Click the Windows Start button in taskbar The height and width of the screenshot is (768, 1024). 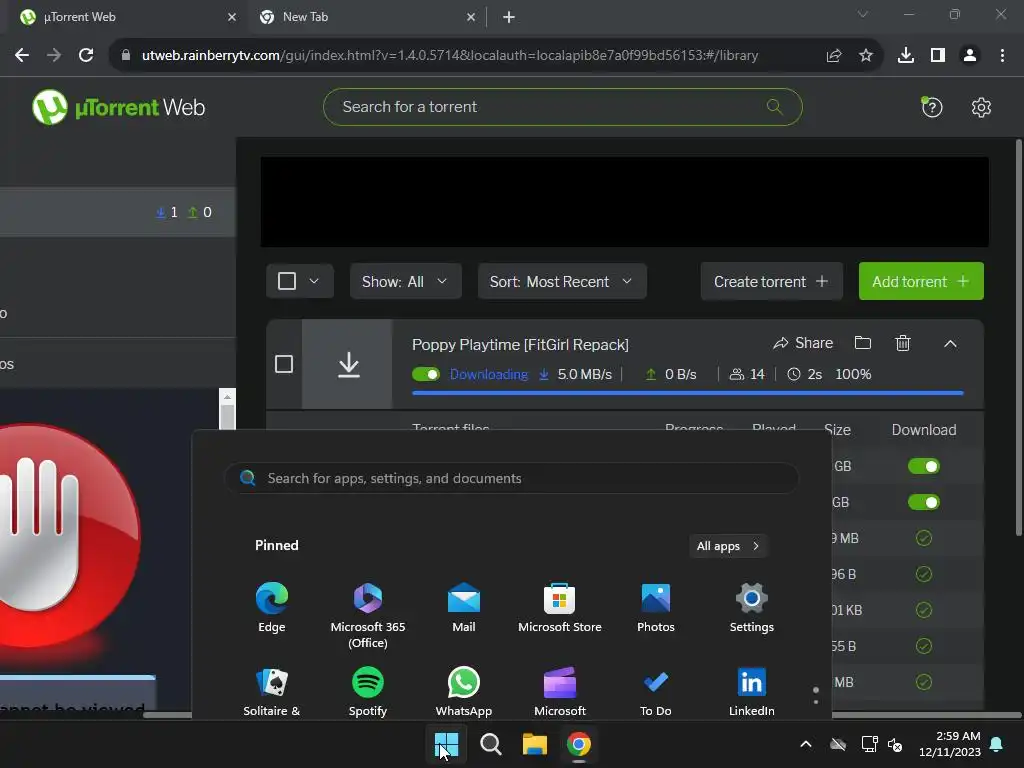pyautogui.click(x=447, y=744)
